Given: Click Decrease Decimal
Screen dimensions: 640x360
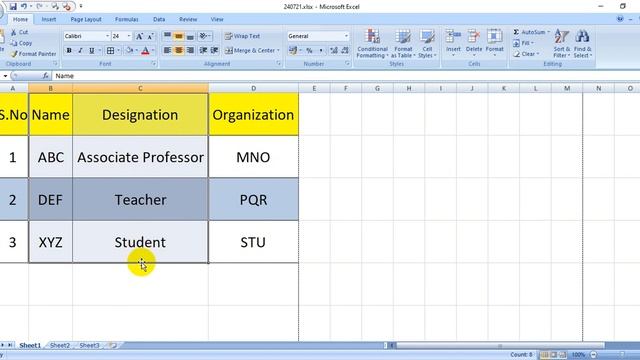Looking at the screenshot, I should (x=345, y=51).
